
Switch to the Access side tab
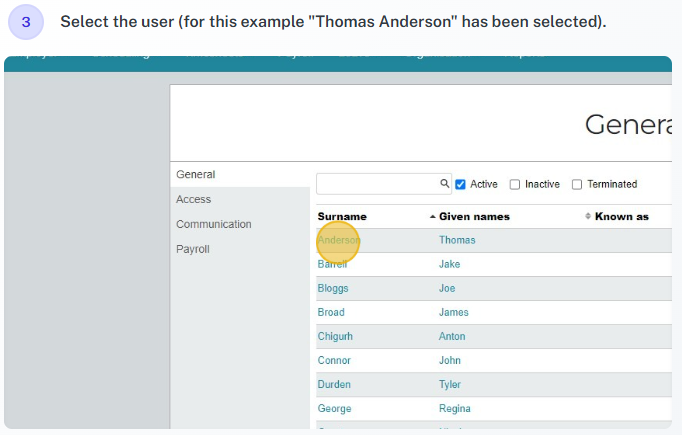[x=194, y=199]
